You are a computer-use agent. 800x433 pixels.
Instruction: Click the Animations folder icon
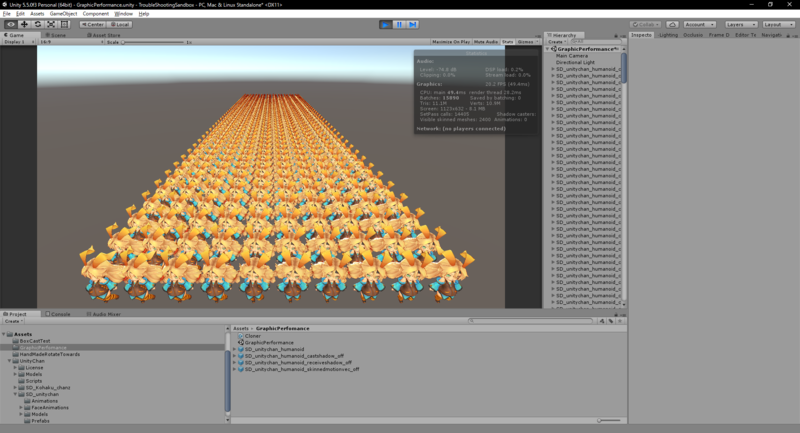pos(28,401)
